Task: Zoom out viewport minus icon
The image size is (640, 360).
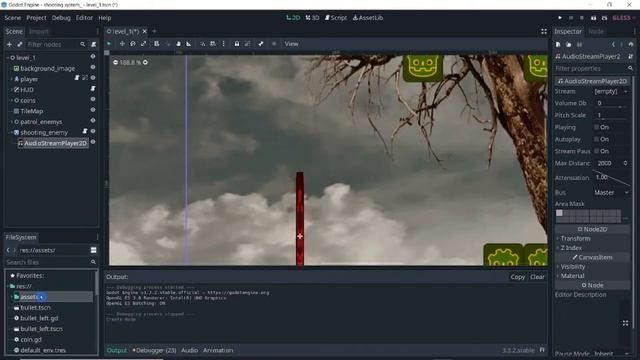Action: coord(116,62)
